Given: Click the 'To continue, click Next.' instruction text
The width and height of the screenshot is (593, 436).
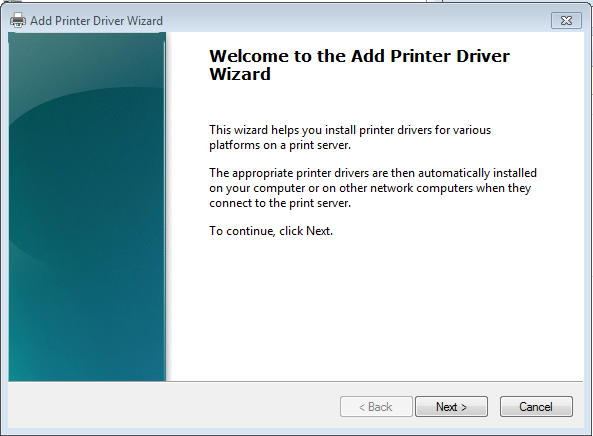Looking at the screenshot, I should pyautogui.click(x=271, y=231).
